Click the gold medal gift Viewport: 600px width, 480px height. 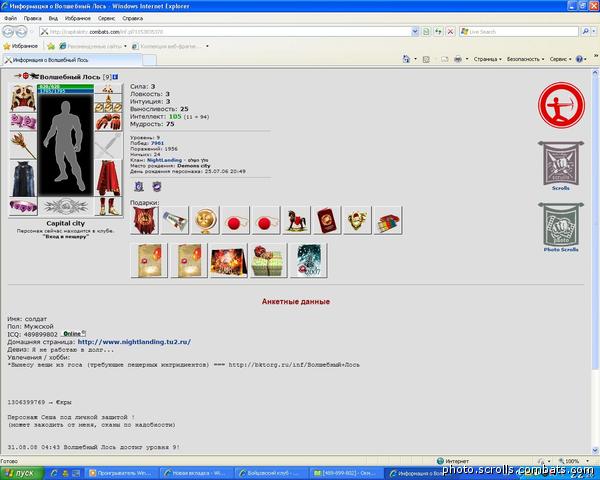[205, 220]
